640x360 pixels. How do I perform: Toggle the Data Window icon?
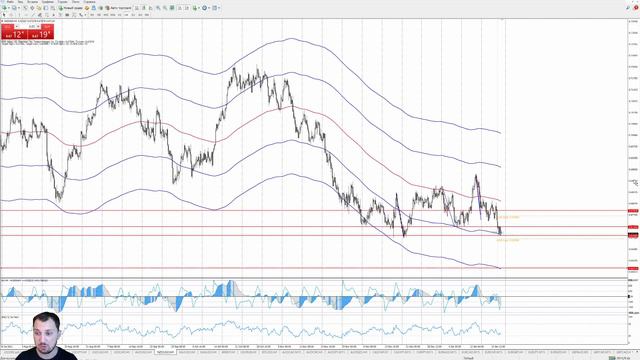tap(32, 8)
